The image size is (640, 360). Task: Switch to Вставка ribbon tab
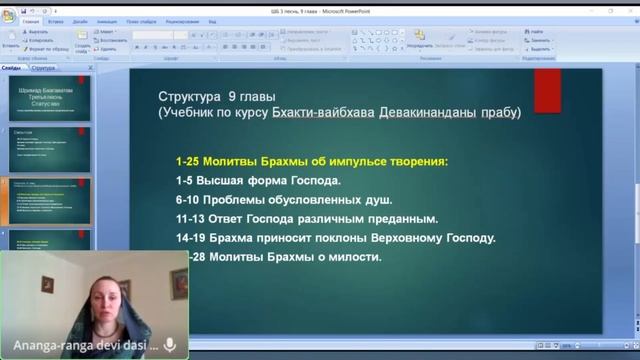pyautogui.click(x=56, y=22)
